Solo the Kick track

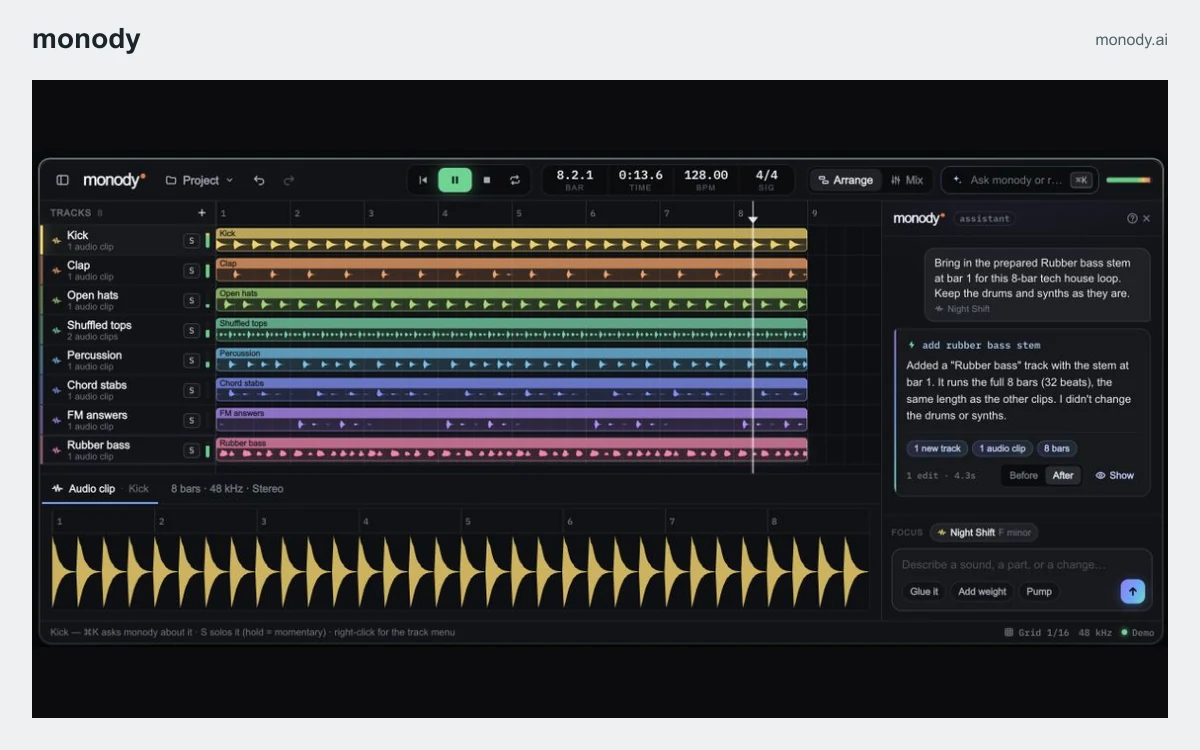click(x=190, y=240)
